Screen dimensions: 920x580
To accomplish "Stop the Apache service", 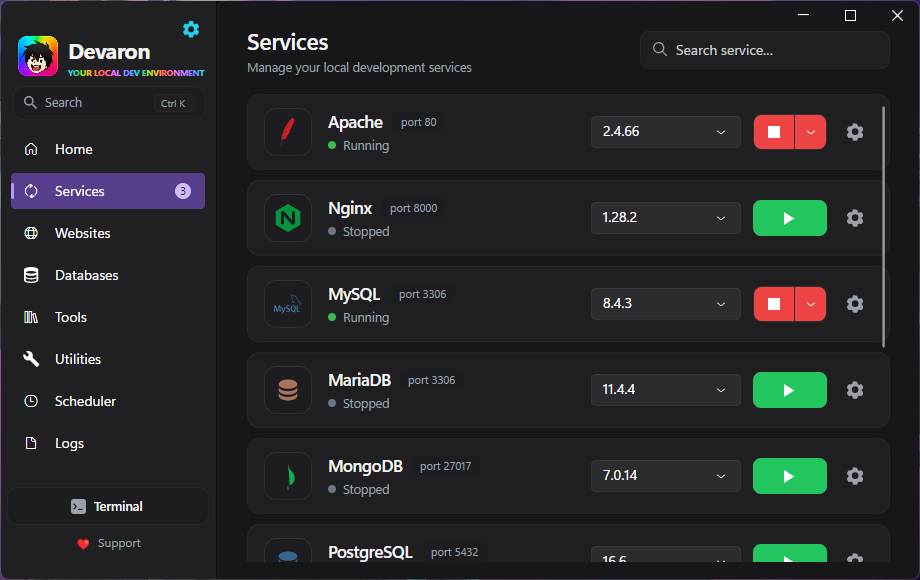I will click(x=774, y=132).
